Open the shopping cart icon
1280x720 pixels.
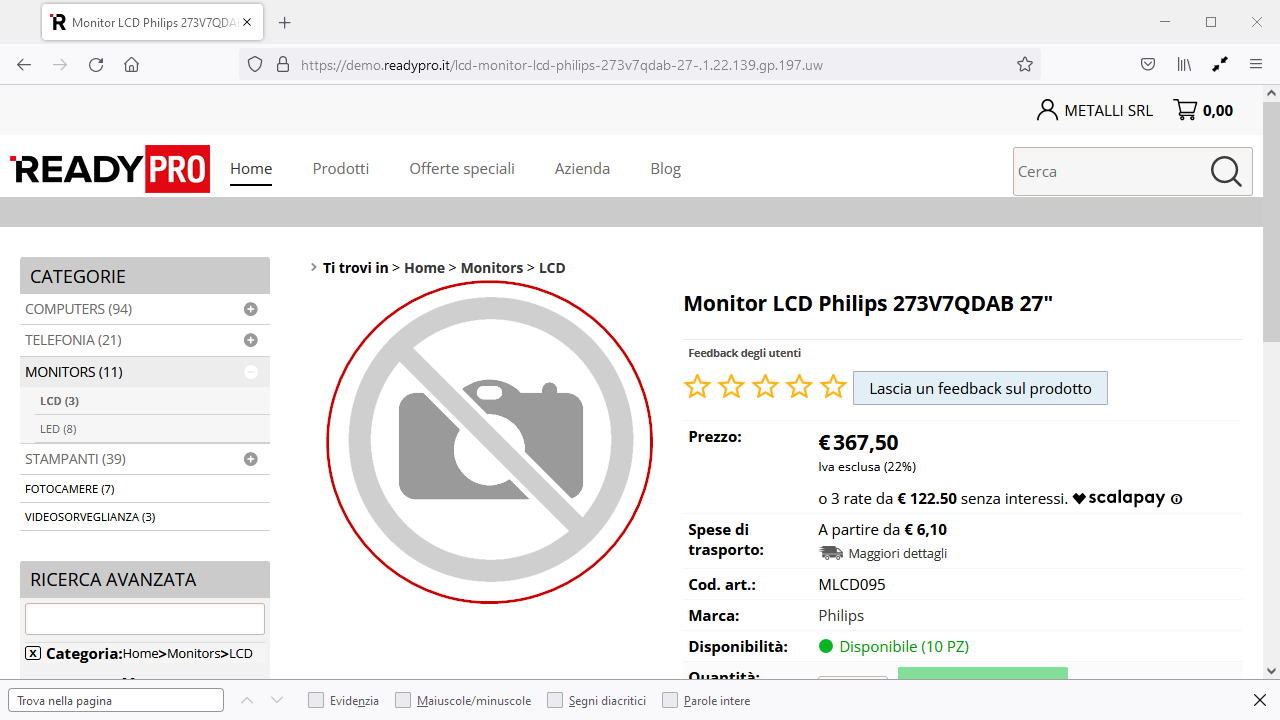[x=1185, y=110]
